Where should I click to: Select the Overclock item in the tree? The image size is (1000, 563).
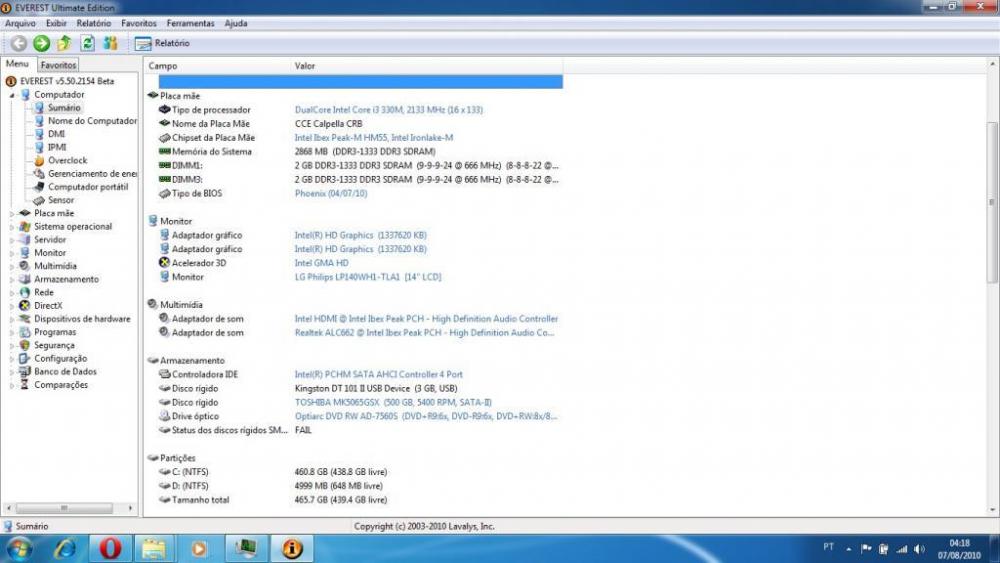tap(67, 160)
